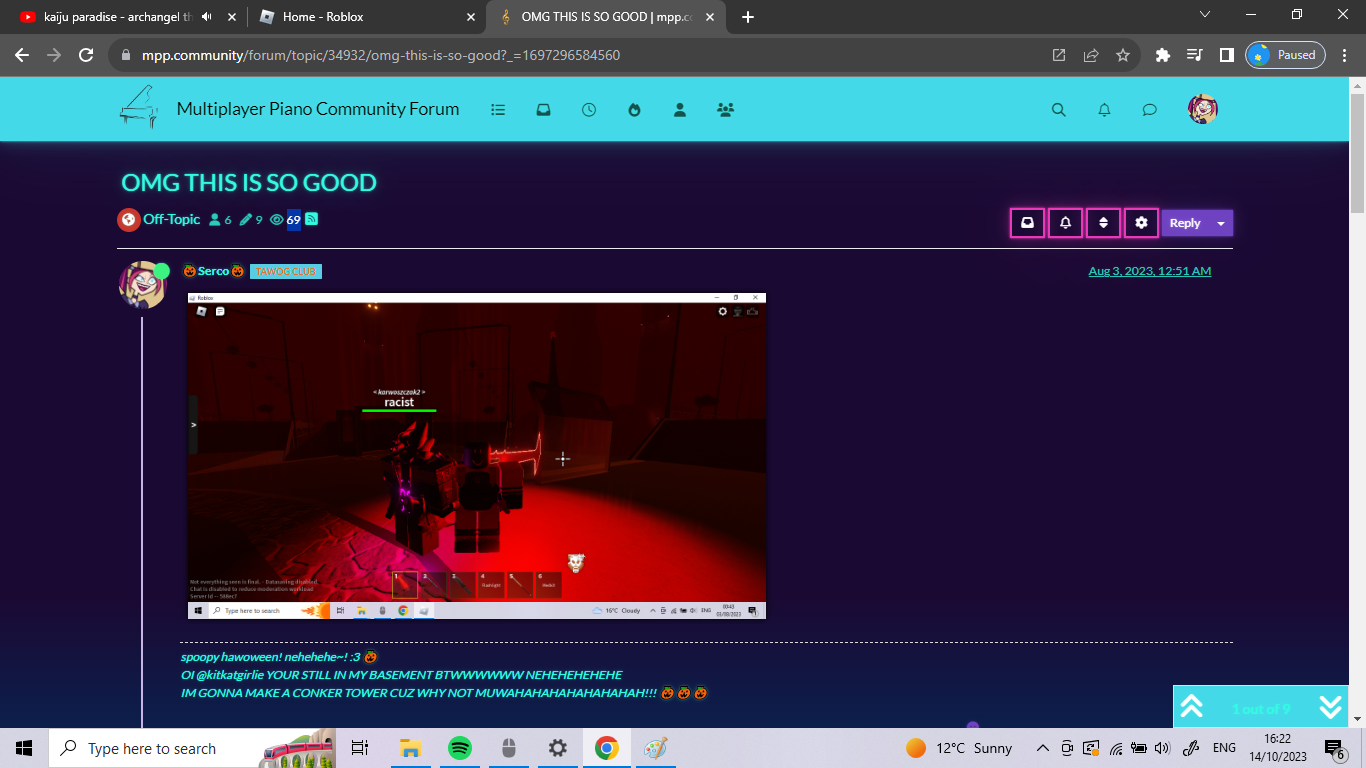Open Windows notification center icon
Image resolution: width=1366 pixels, height=768 pixels.
pyautogui.click(x=1334, y=748)
